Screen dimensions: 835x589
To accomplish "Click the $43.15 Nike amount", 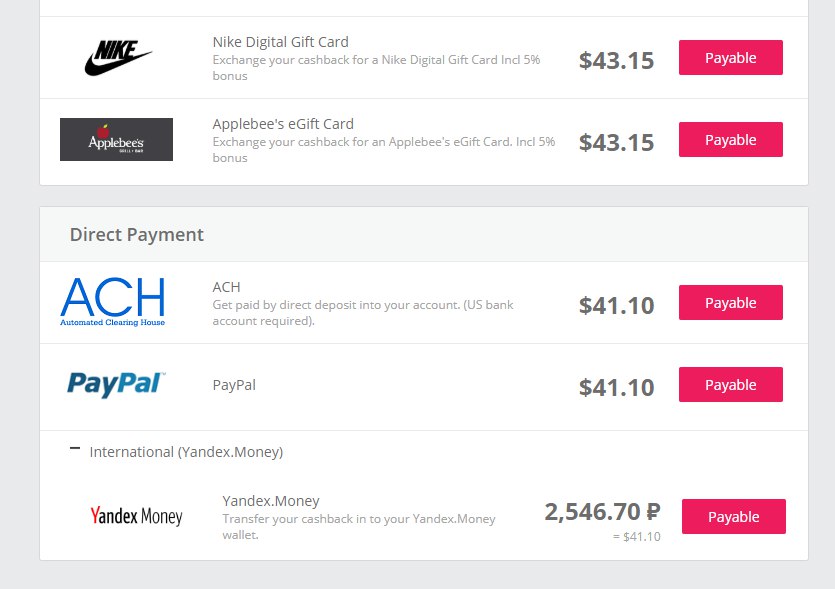I will (x=616, y=61).
